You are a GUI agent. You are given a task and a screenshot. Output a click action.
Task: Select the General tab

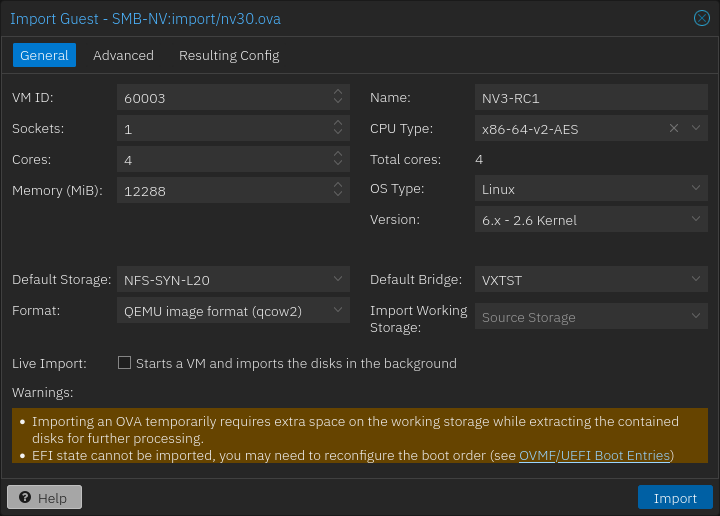pyautogui.click(x=44, y=55)
